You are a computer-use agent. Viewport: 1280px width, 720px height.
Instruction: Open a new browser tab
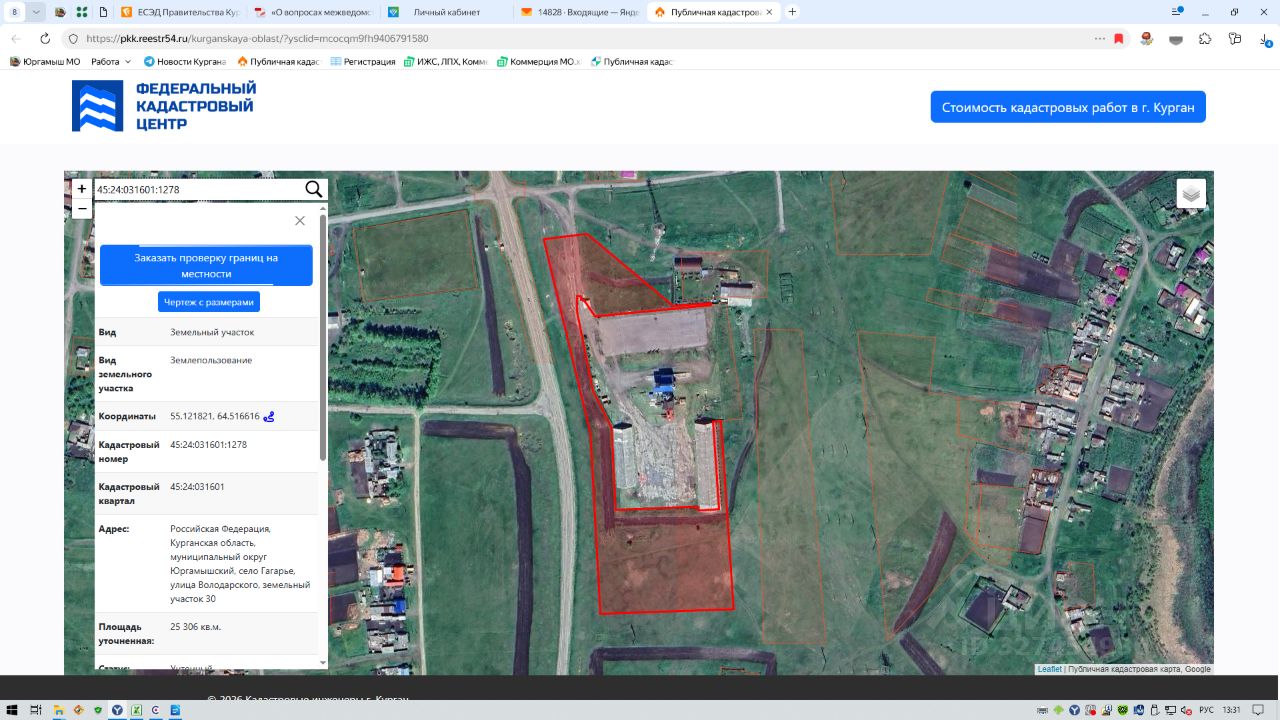[793, 12]
